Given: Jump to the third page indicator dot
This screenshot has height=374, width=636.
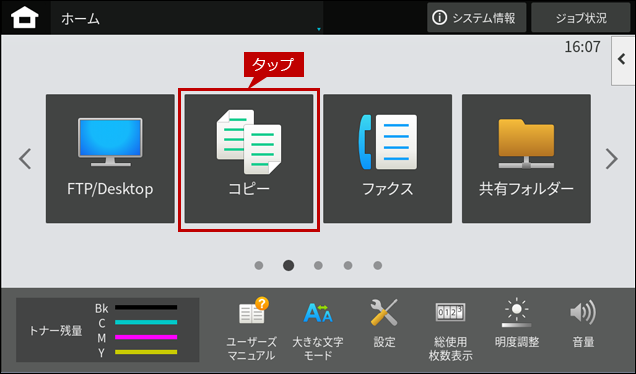Looking at the screenshot, I should pos(318,265).
